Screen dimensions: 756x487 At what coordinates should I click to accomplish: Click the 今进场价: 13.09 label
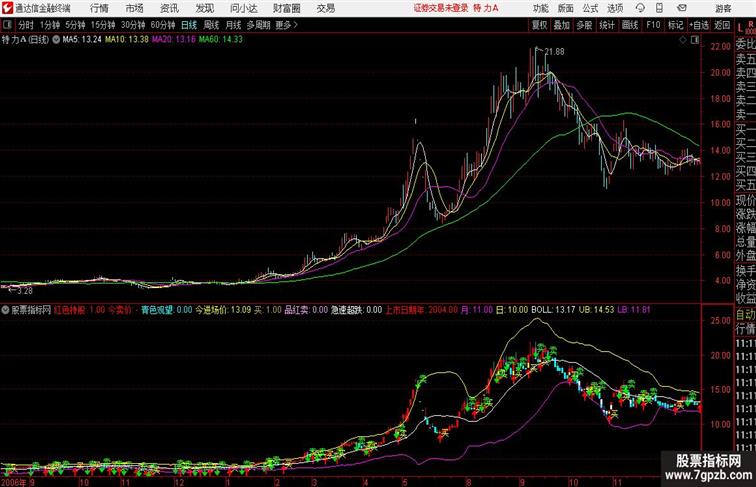tap(223, 310)
